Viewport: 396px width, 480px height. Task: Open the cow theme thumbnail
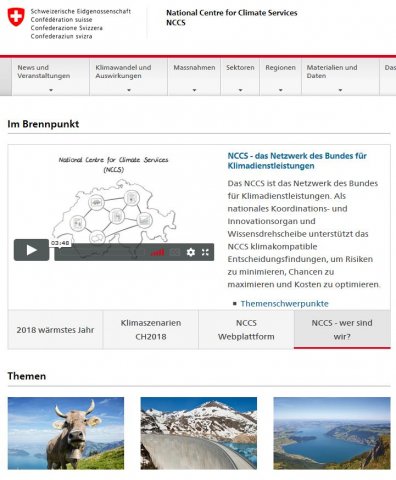point(66,433)
